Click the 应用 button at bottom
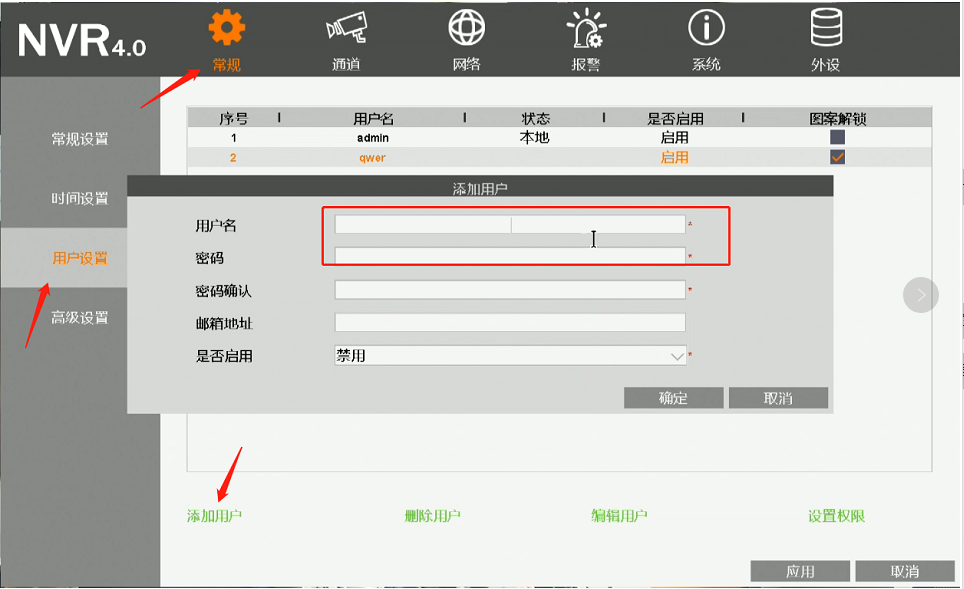Viewport: 964px width, 589px height. pos(800,571)
